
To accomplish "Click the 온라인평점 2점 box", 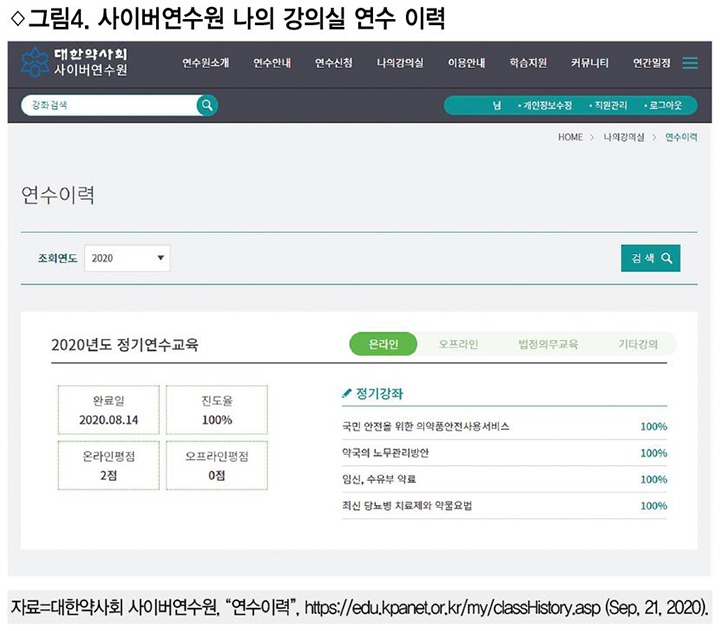I will pos(108,465).
